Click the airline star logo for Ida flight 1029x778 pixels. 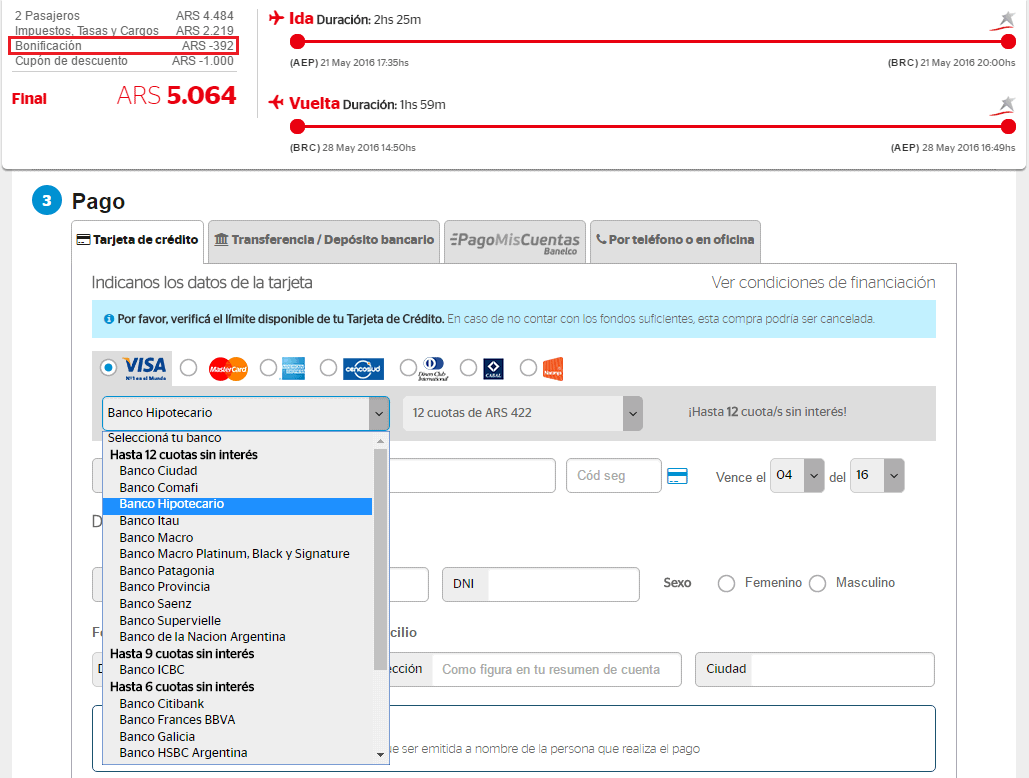(1003, 20)
